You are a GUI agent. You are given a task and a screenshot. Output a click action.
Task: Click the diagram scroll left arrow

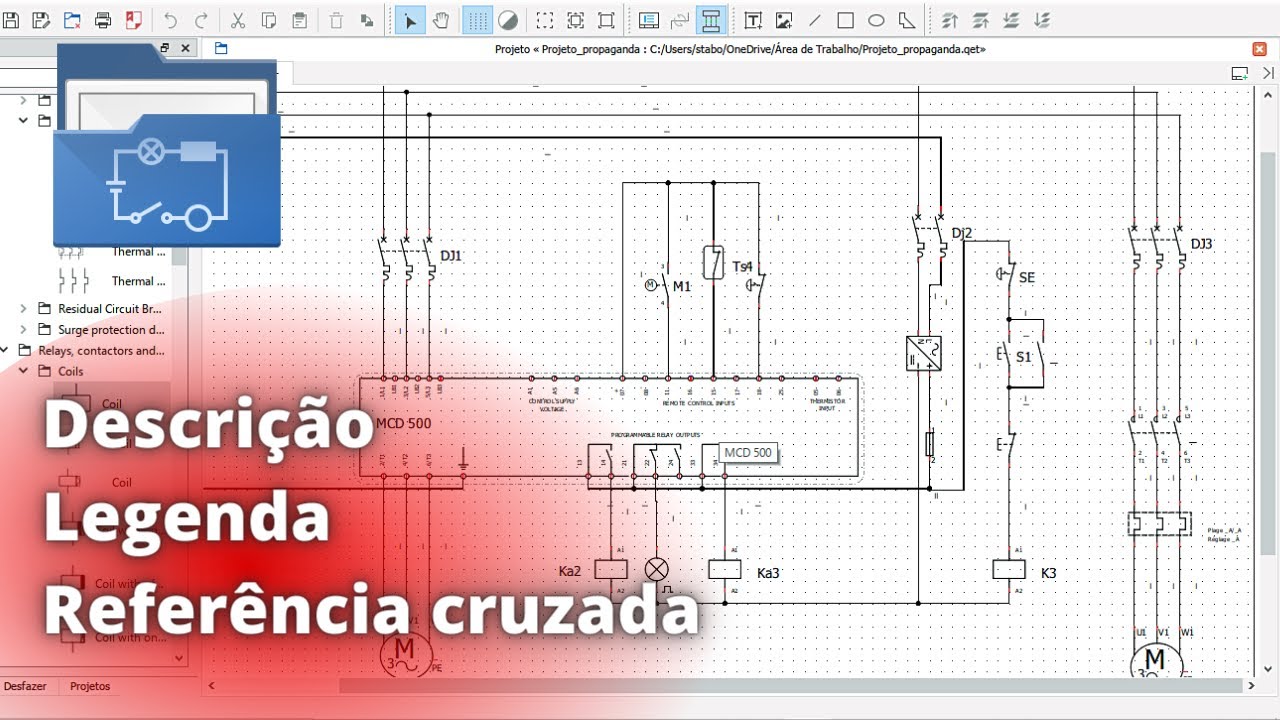211,686
